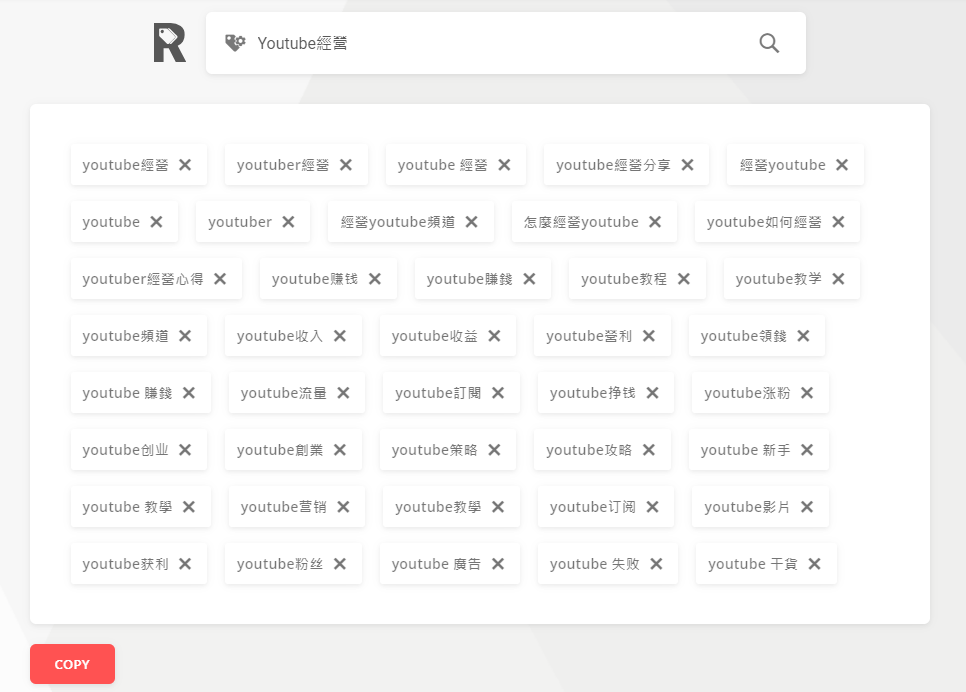Delete the youtube赚钱 tag

click(x=375, y=279)
